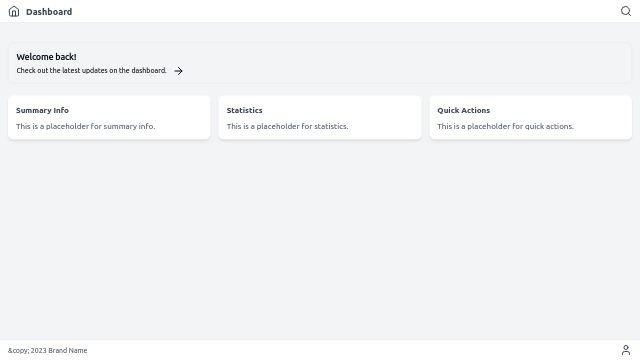The image size is (640, 360).
Task: Click the Dashboard title text
Action: [x=49, y=12]
